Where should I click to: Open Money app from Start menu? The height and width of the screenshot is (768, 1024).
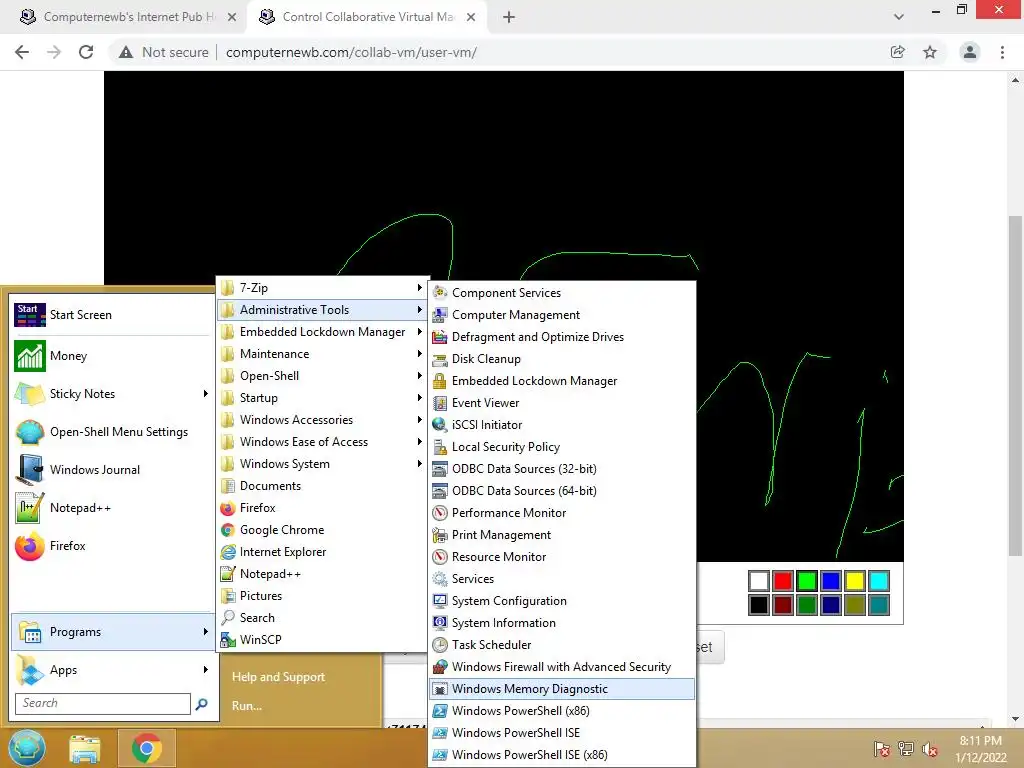[x=112, y=356]
